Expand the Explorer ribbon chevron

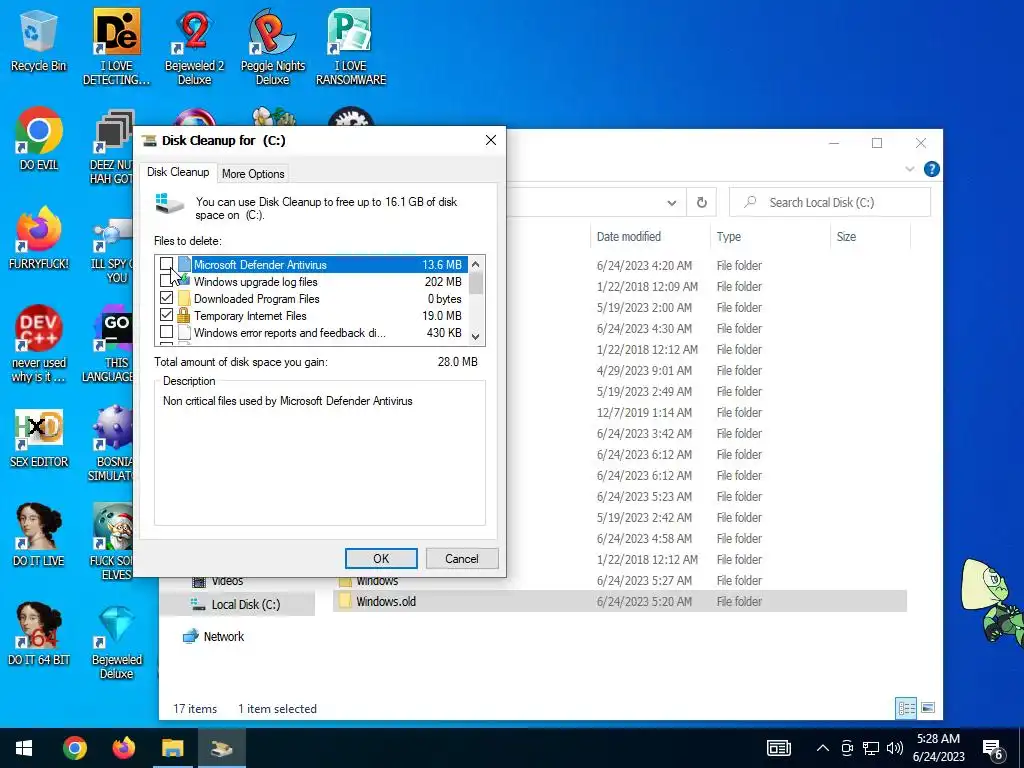tap(909, 169)
